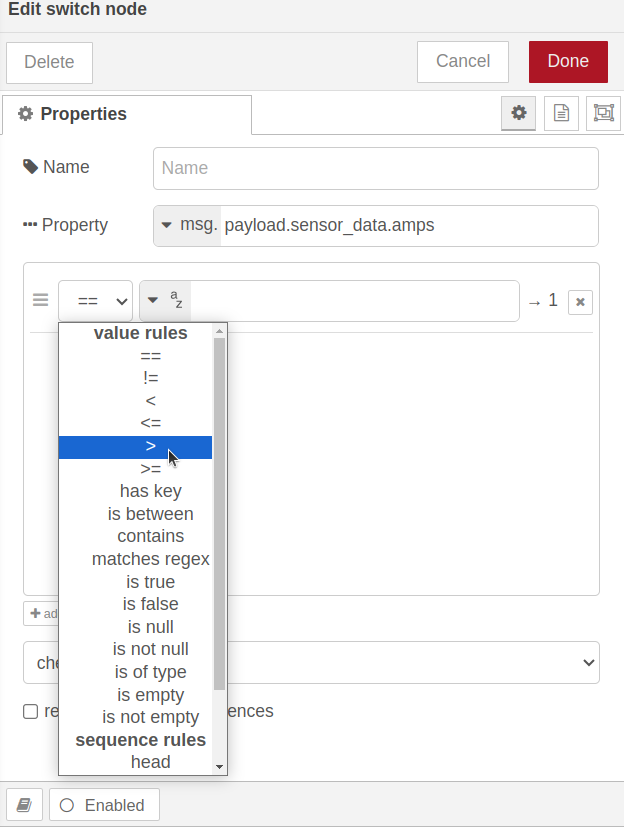
Task: Choose the 'is not empty' rule
Action: pos(135,717)
